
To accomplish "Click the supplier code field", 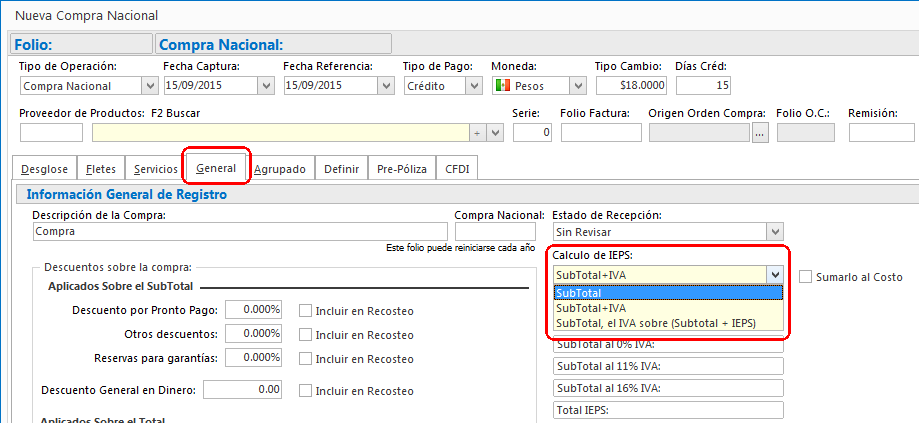I will (x=52, y=132).
